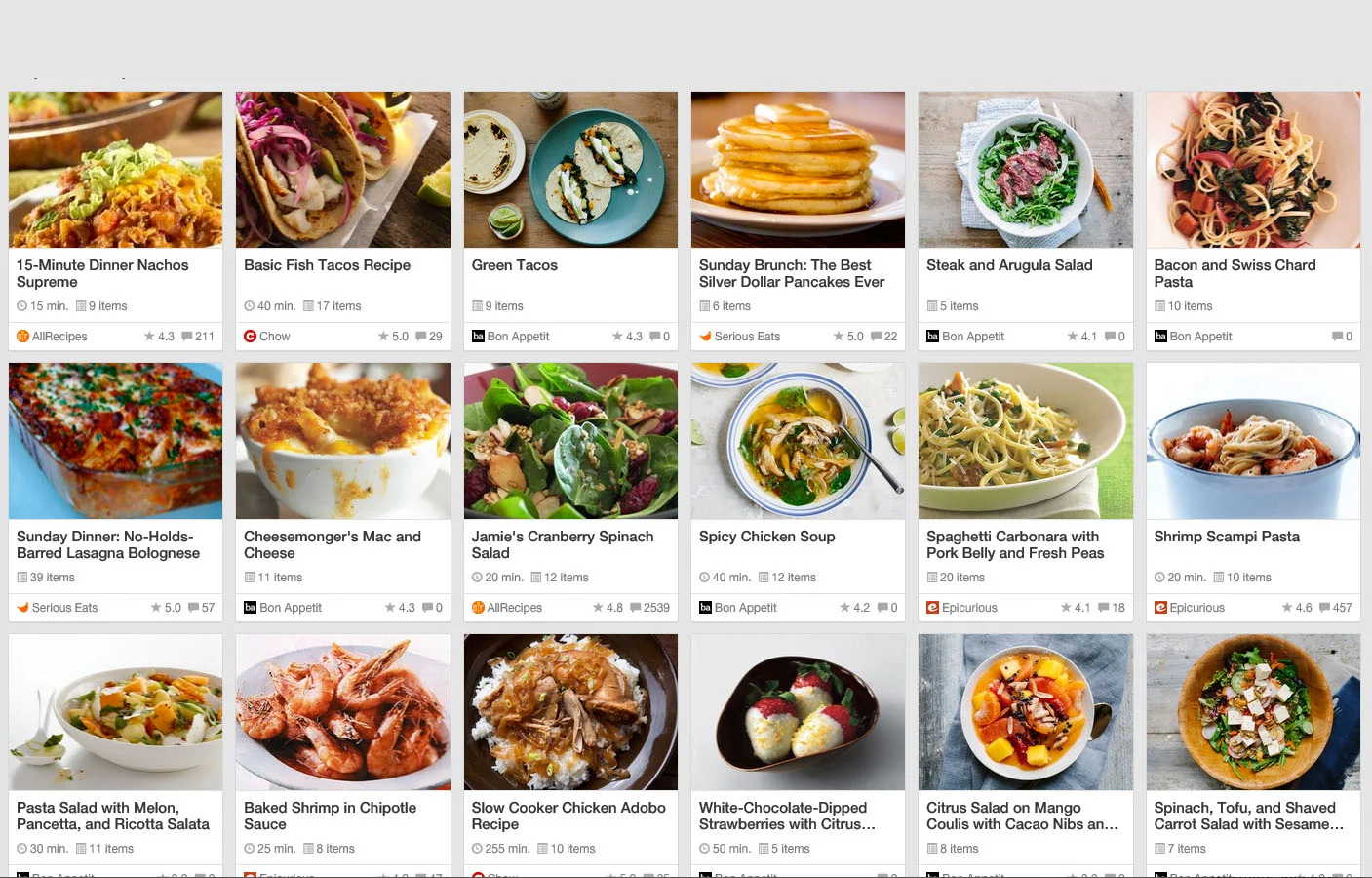Click the clock icon on Spicy Chicken Soup
The height and width of the screenshot is (878, 1372).
tap(704, 578)
